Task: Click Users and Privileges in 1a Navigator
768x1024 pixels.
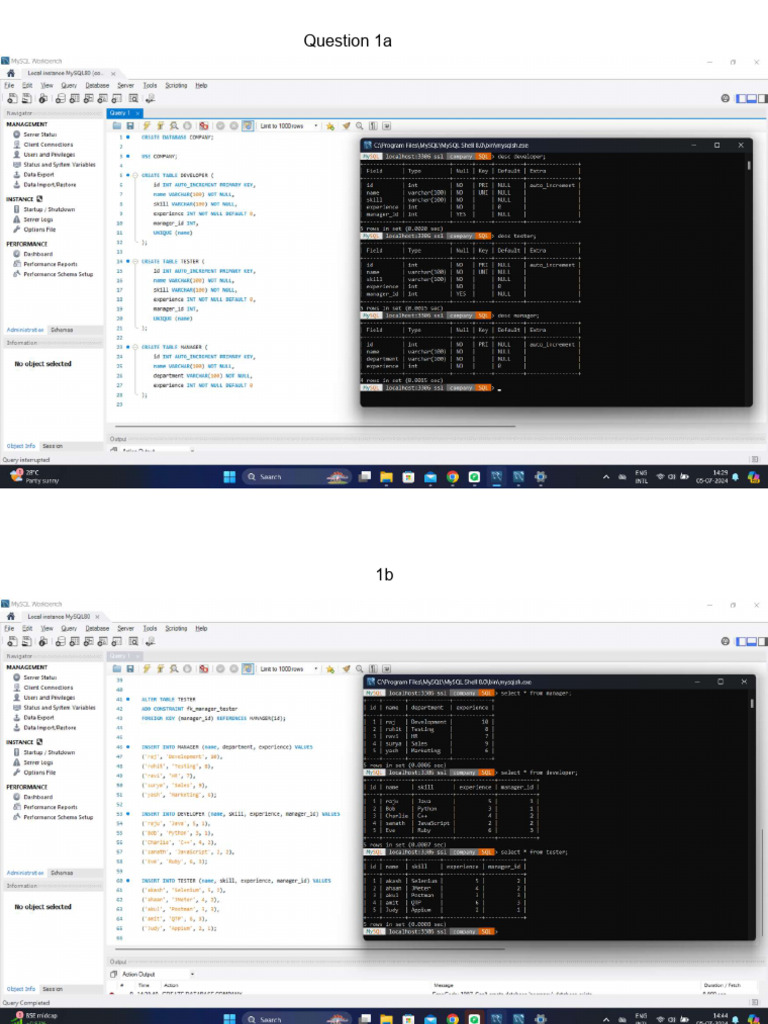Action: coord(49,155)
